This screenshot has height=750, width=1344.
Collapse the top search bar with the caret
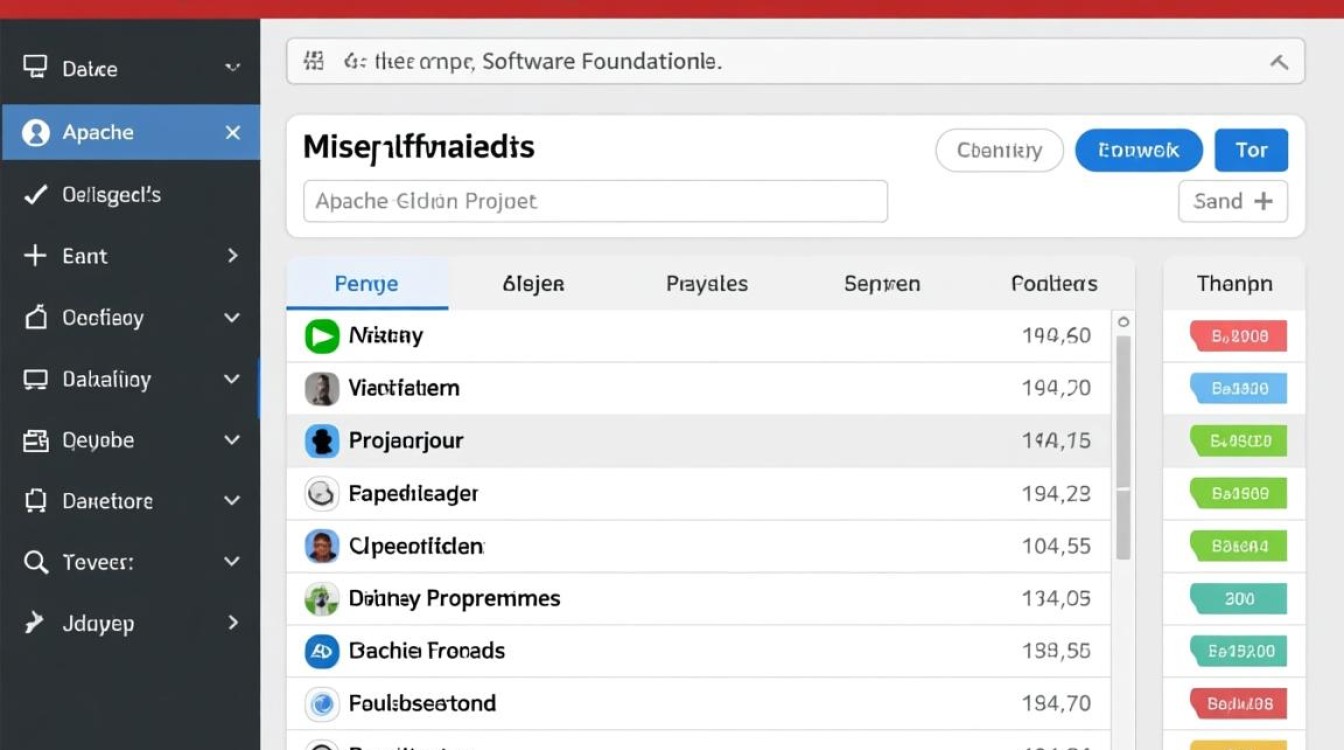click(x=1278, y=62)
